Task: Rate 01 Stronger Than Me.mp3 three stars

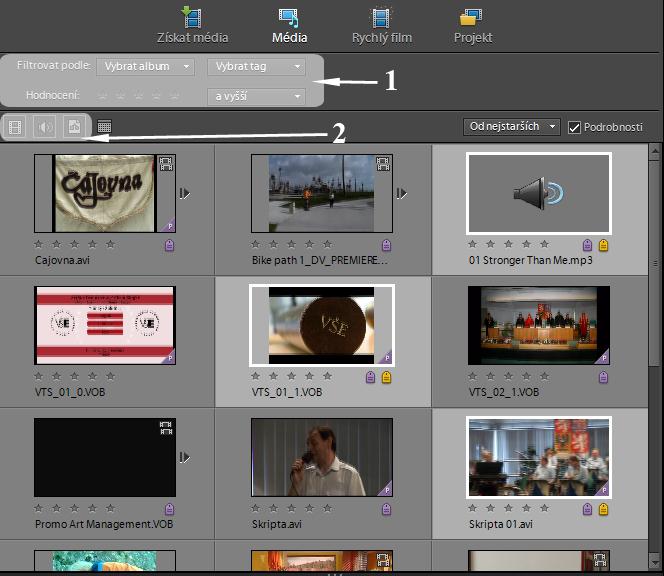Action: 508,244
